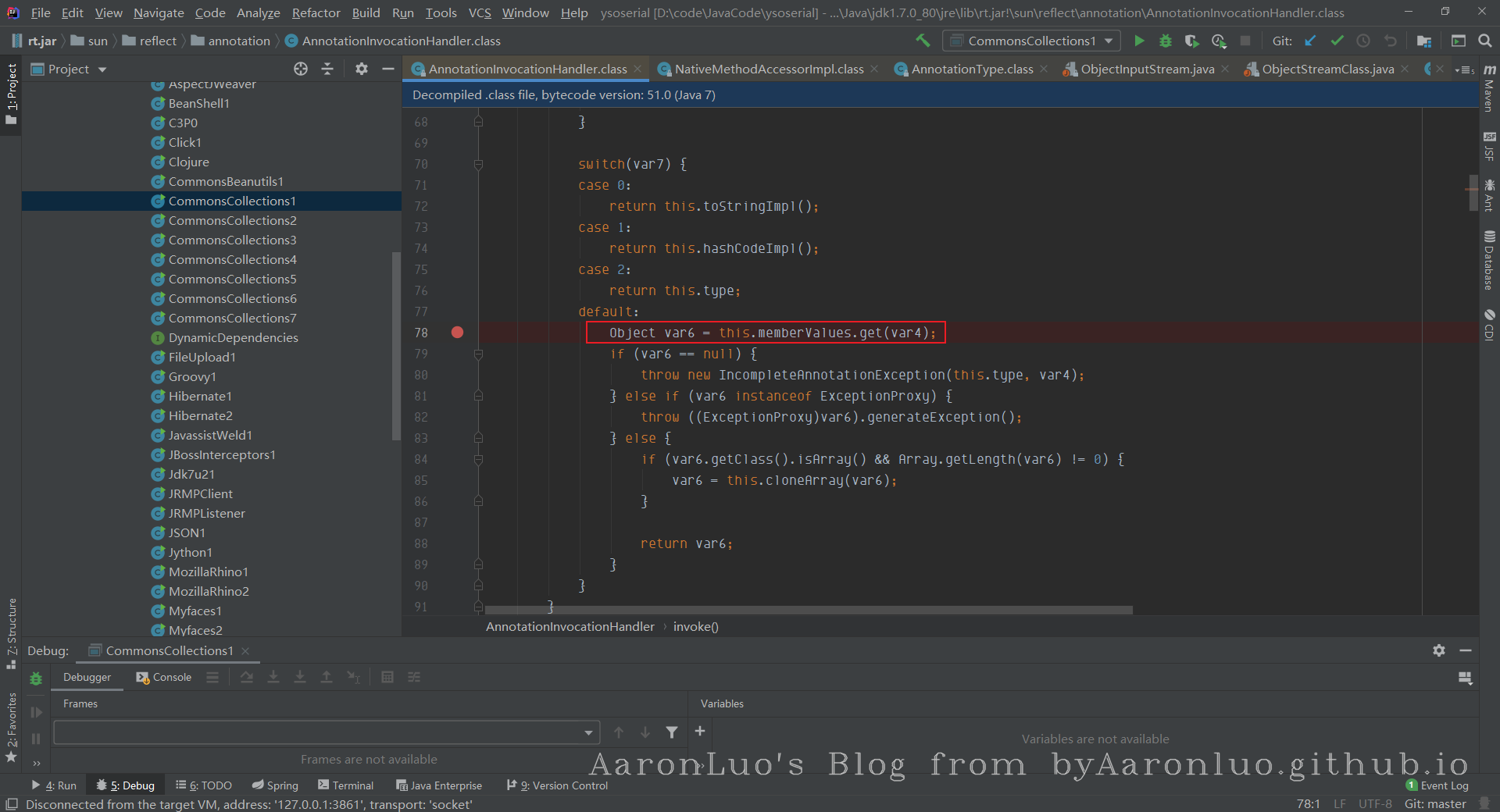The image size is (1500, 812).
Task: Start debugging with the Debug bug icon
Action: coord(1165,41)
